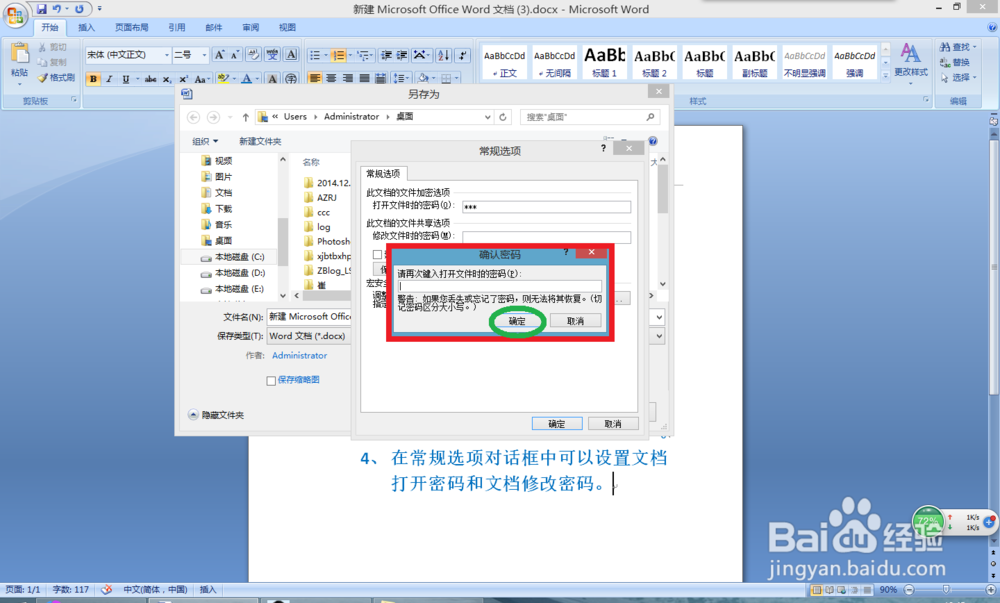The height and width of the screenshot is (603, 1000).
Task: Toggle Bold formatting
Action: 94,79
